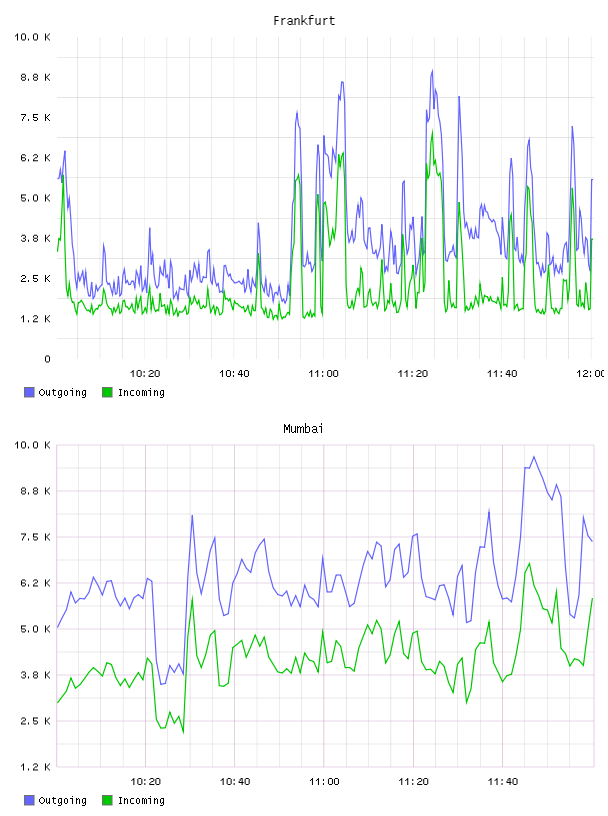This screenshot has width=608, height=816.
Task: Click 11:00 time label on Mumbai axis
Action: [x=324, y=782]
